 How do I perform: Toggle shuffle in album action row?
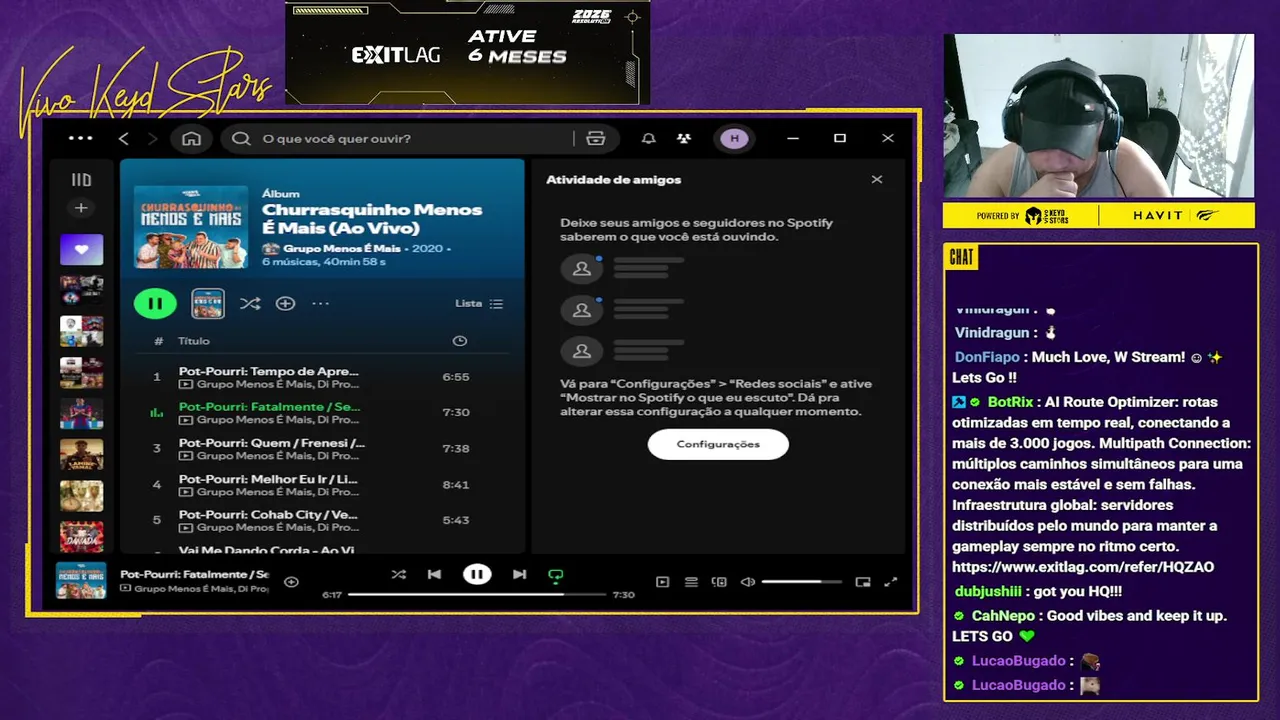[x=250, y=303]
